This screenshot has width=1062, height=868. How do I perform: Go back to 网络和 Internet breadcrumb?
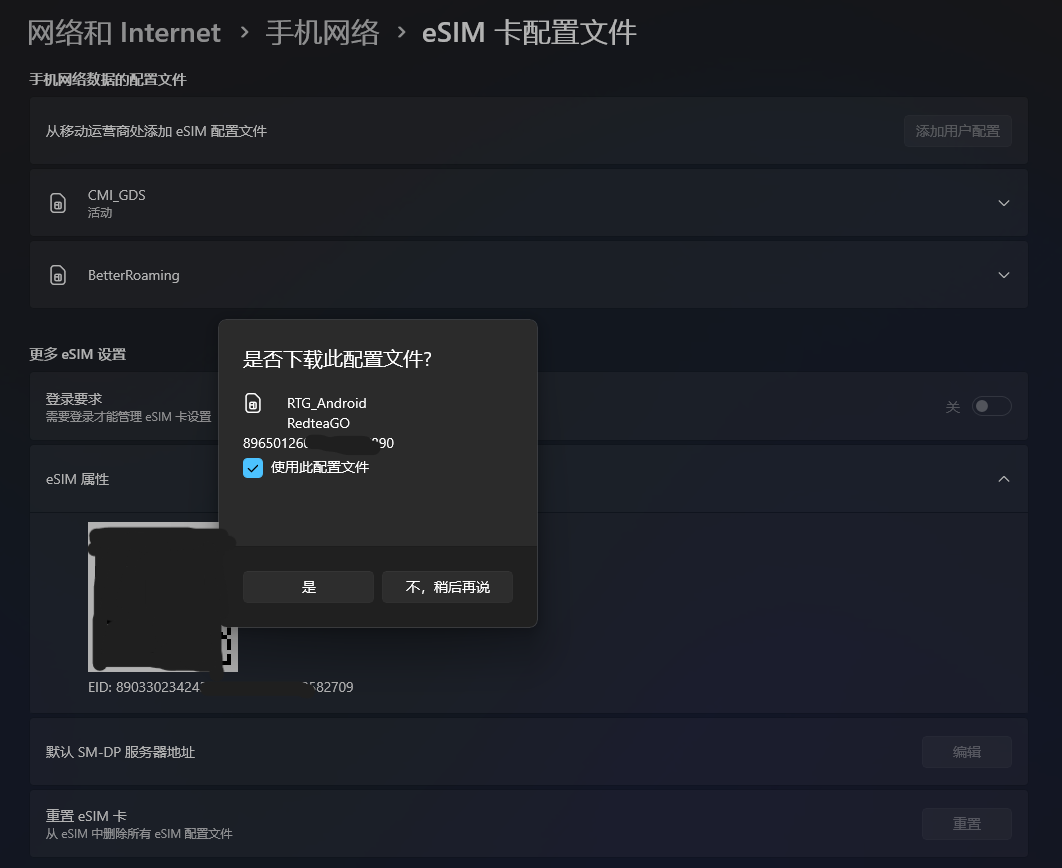point(124,32)
